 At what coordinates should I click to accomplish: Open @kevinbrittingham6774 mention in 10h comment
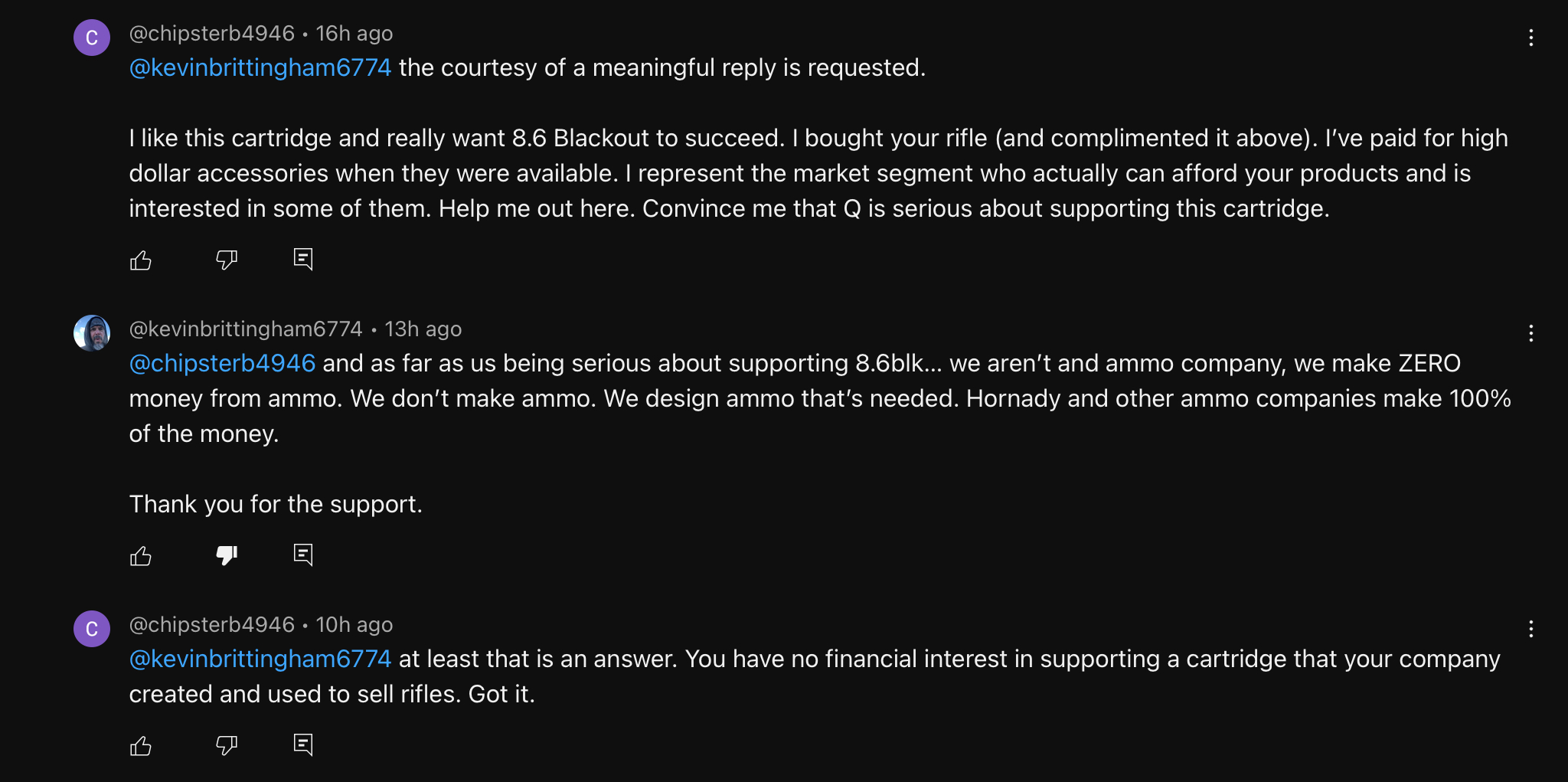click(x=260, y=659)
